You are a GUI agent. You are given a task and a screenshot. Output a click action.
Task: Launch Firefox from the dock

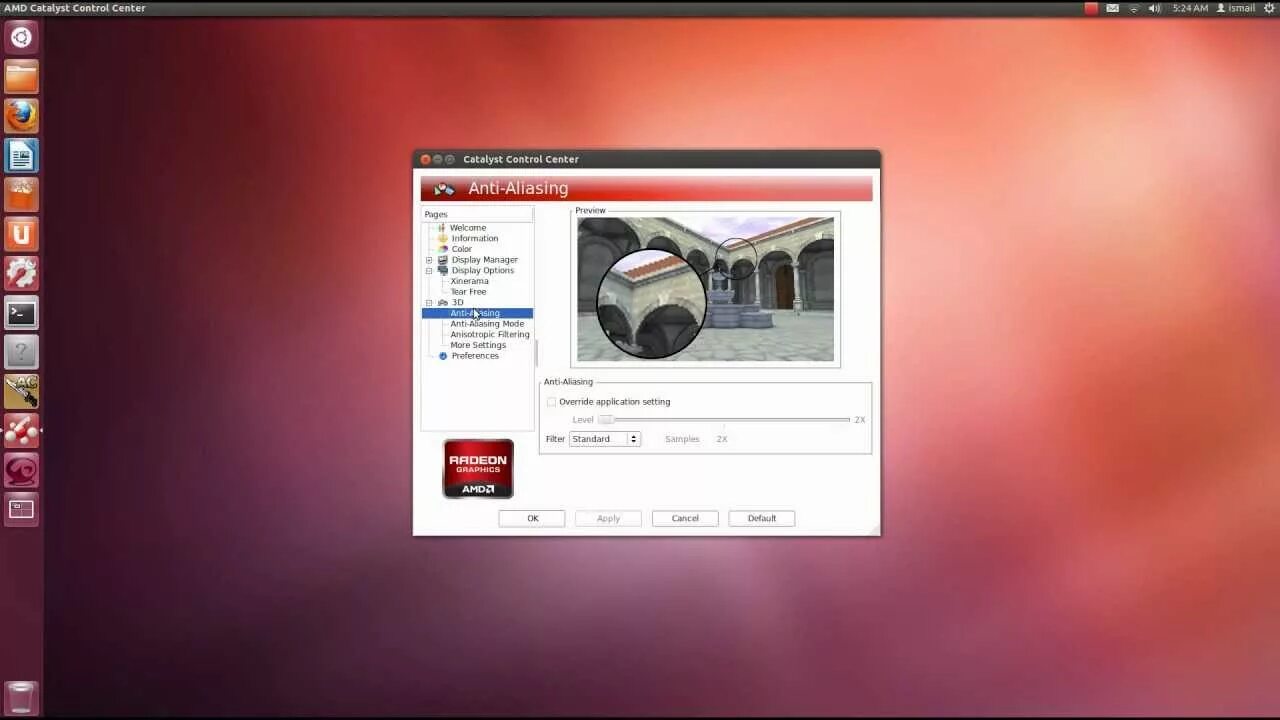pos(21,116)
